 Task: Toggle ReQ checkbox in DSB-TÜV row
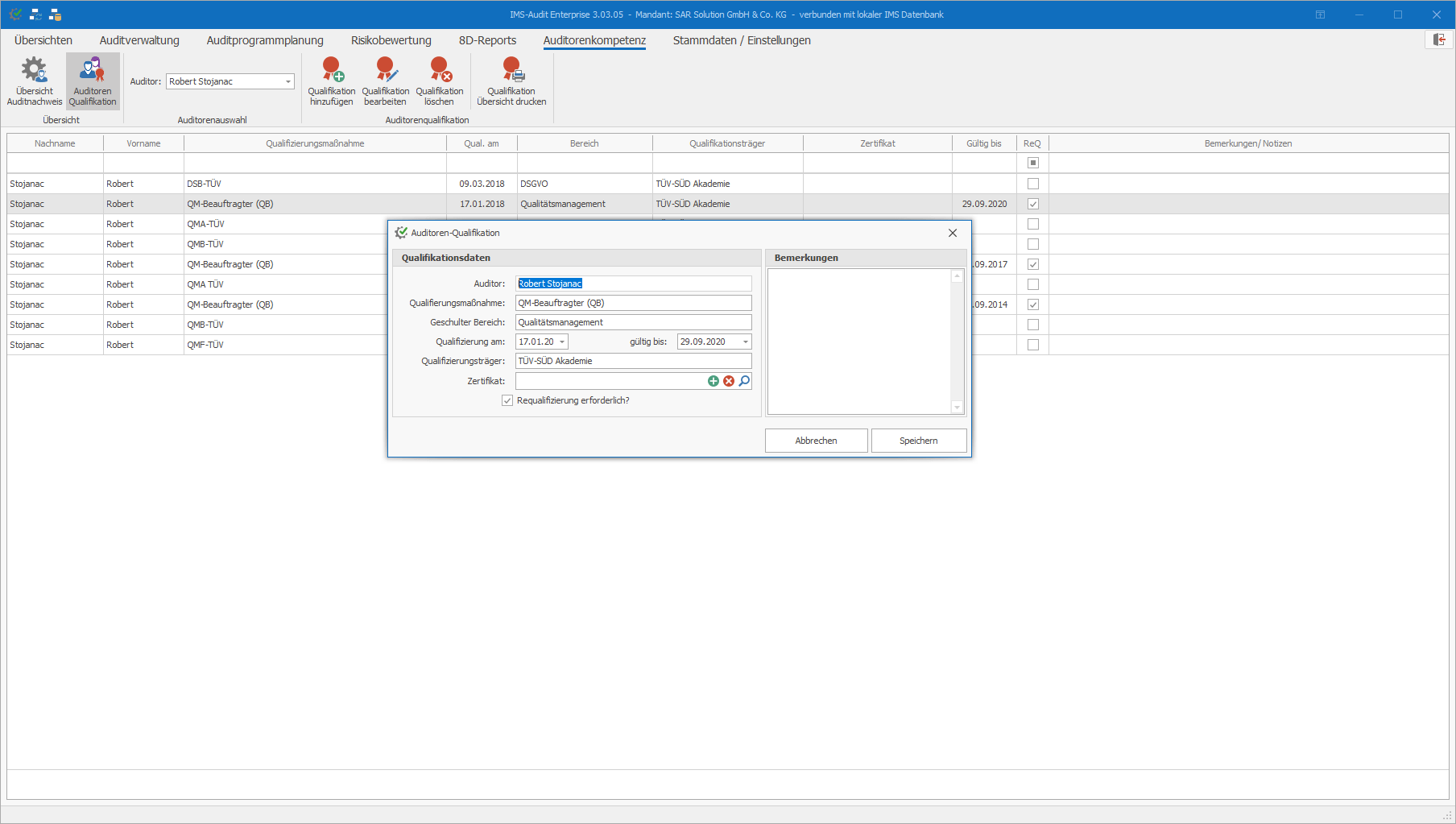1033,184
